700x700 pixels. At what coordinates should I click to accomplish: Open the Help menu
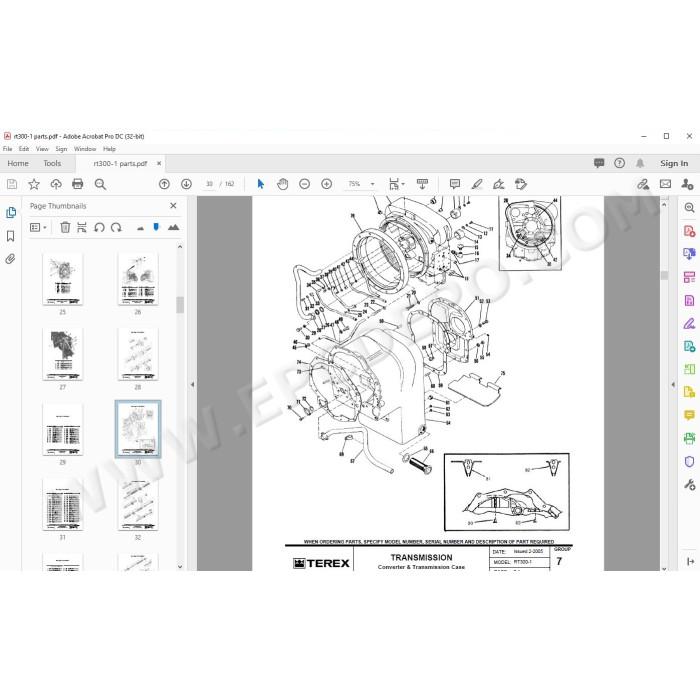(109, 149)
